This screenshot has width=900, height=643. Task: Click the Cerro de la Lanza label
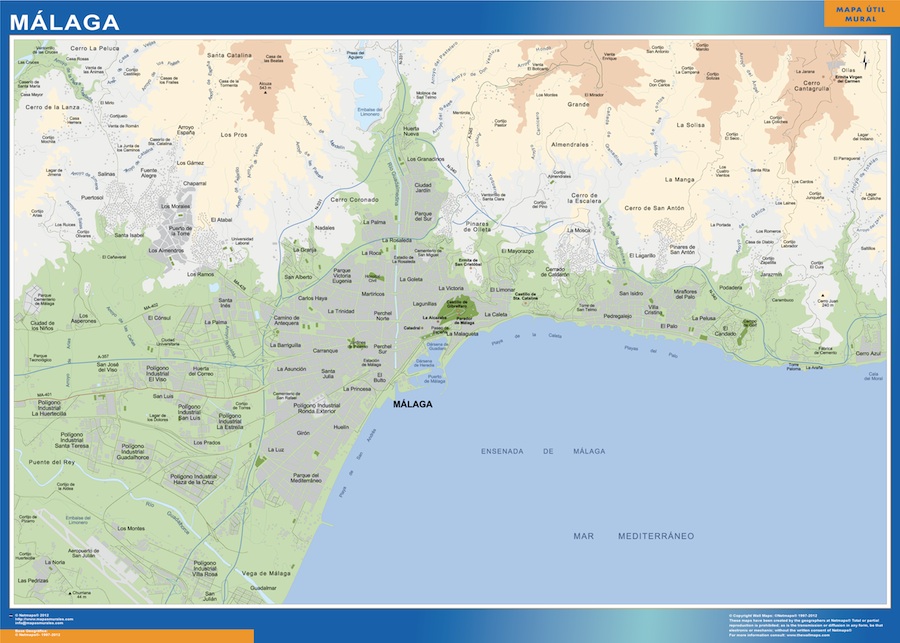click(53, 107)
